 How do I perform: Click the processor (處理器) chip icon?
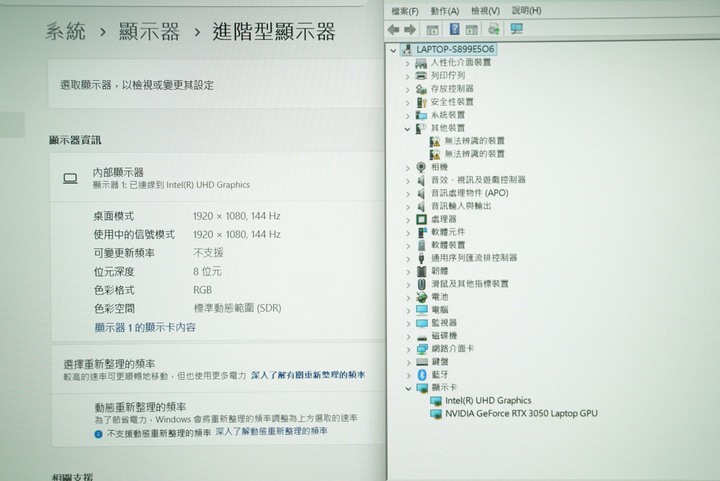click(421, 219)
